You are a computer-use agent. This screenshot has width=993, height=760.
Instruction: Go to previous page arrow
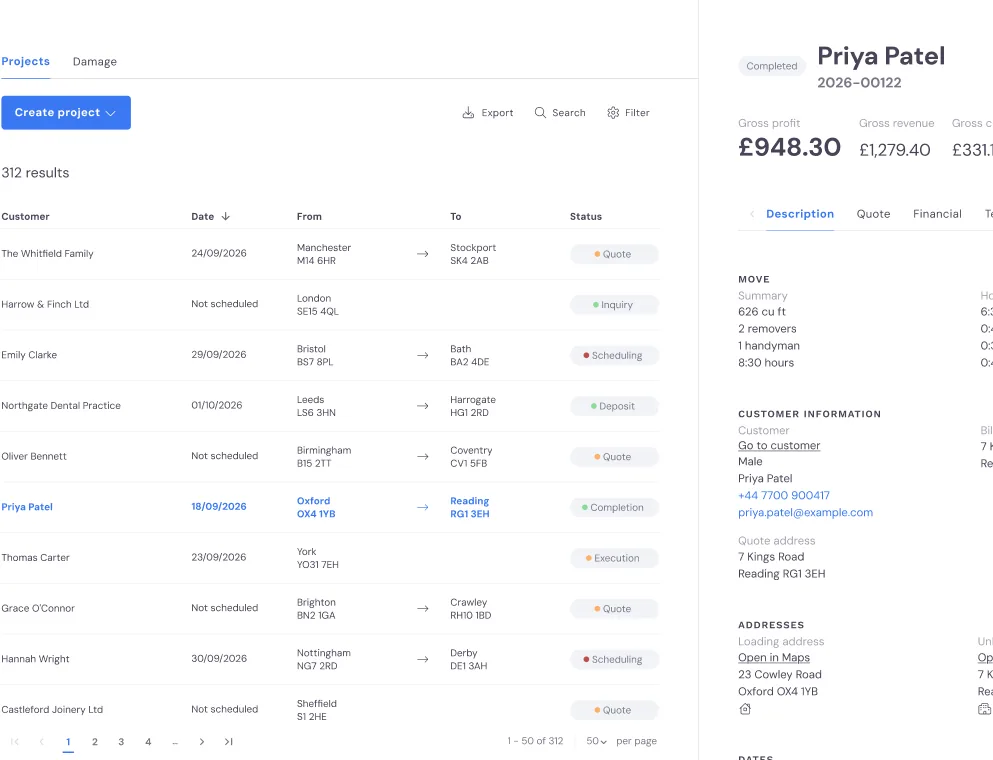[42, 742]
